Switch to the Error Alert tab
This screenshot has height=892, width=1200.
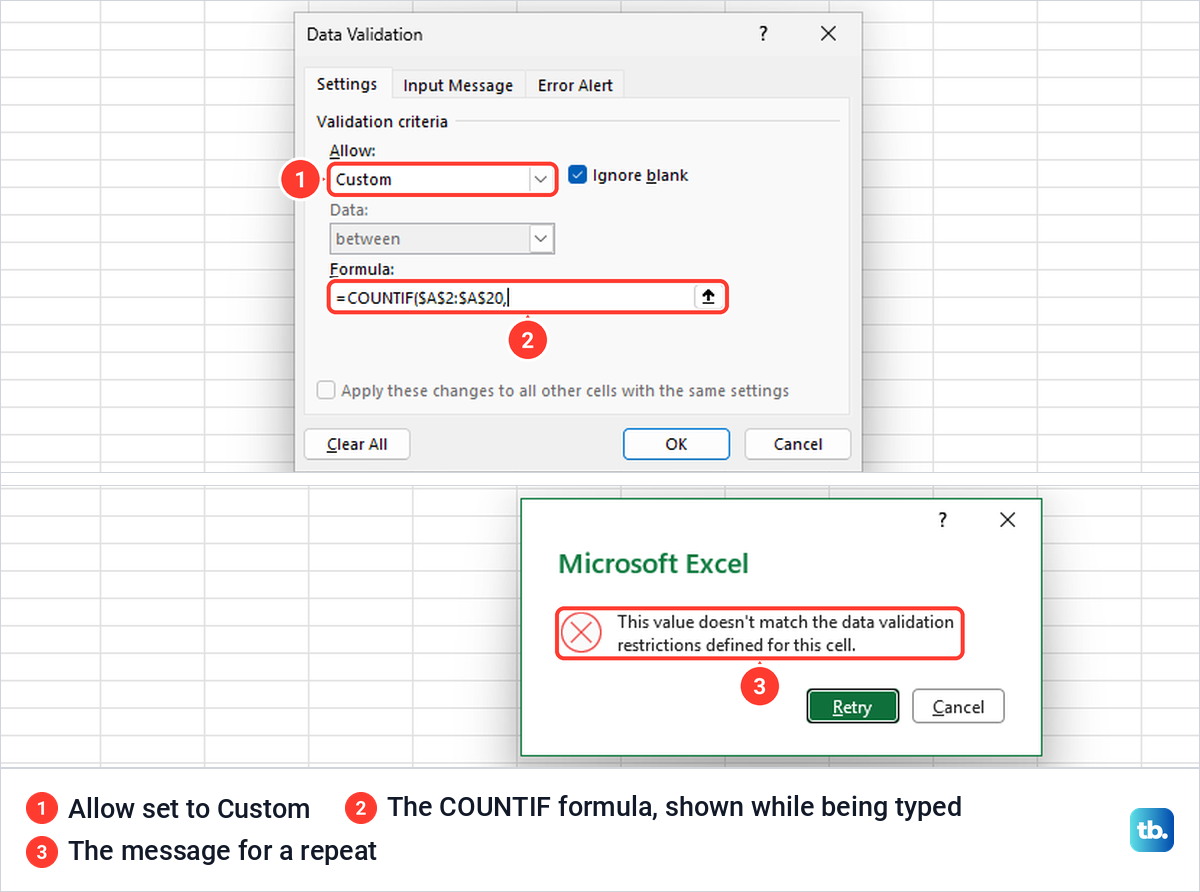pos(576,86)
